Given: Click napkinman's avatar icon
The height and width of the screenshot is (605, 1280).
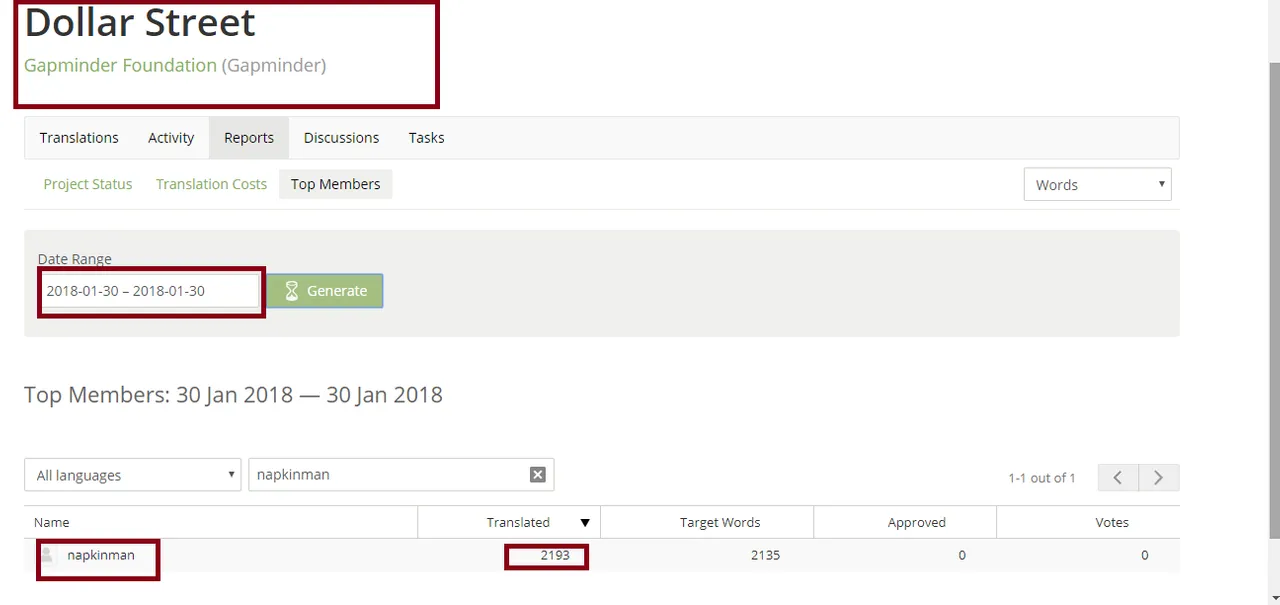Looking at the screenshot, I should pos(46,555).
